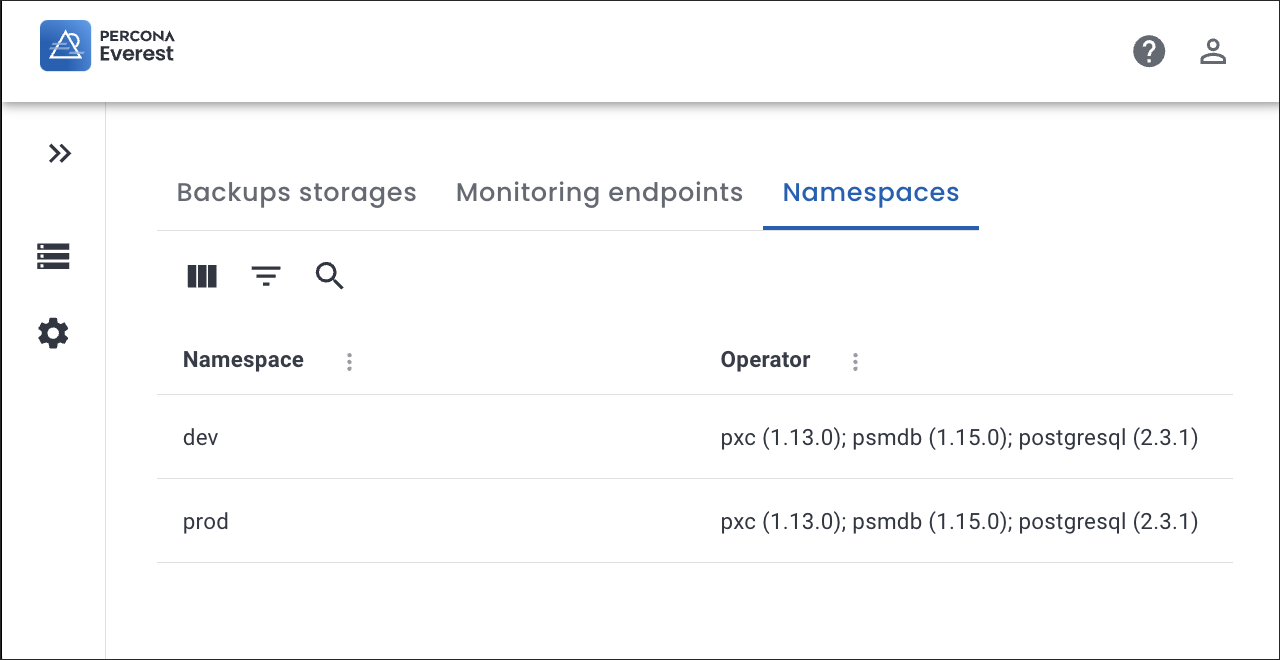The height and width of the screenshot is (660, 1280).
Task: Click the show/hide columns icon
Action: coord(202,276)
